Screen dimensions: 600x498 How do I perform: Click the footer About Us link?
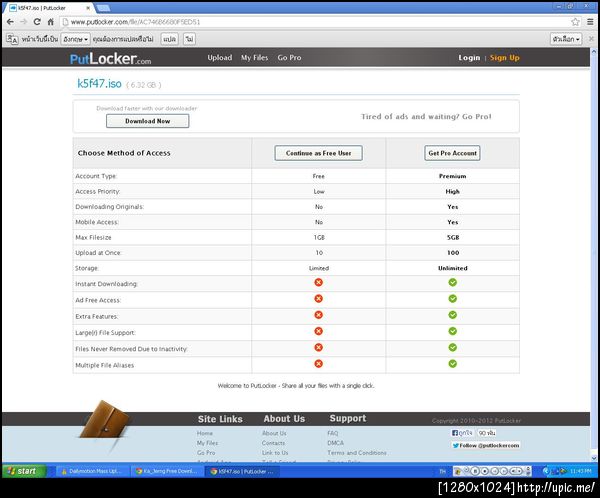274,433
